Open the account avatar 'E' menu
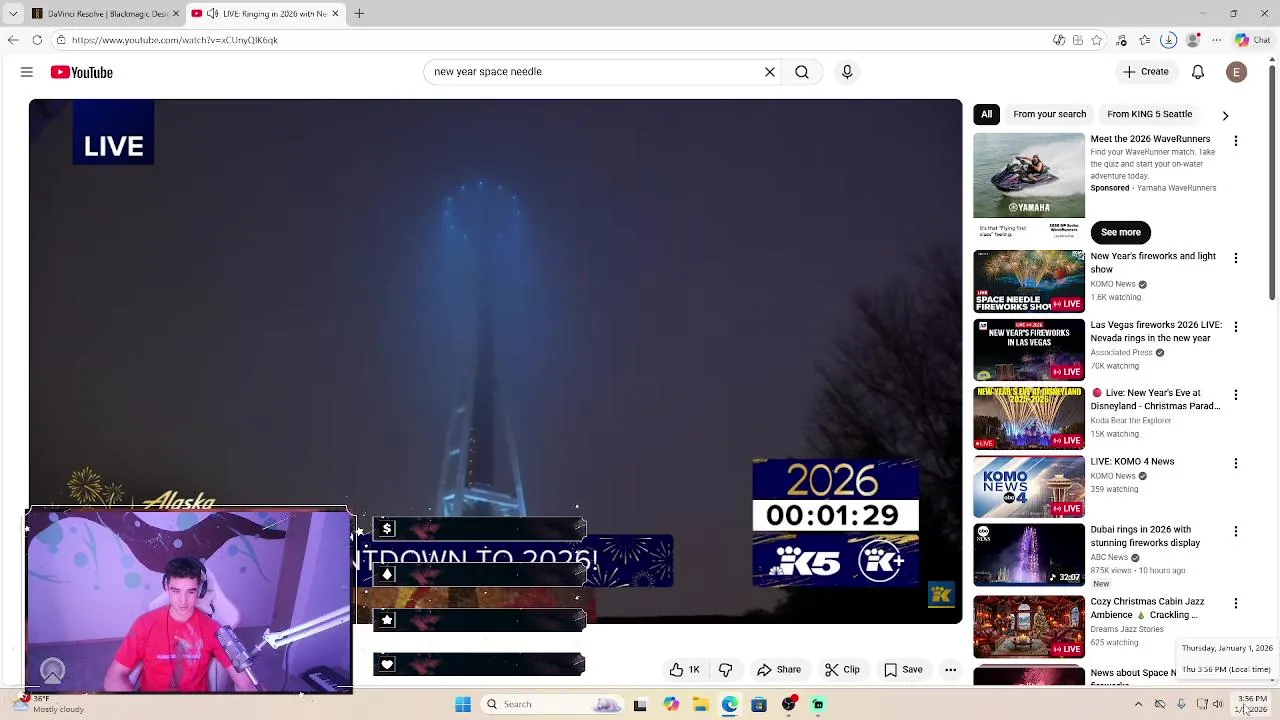Viewport: 1280px width, 720px height. point(1237,72)
